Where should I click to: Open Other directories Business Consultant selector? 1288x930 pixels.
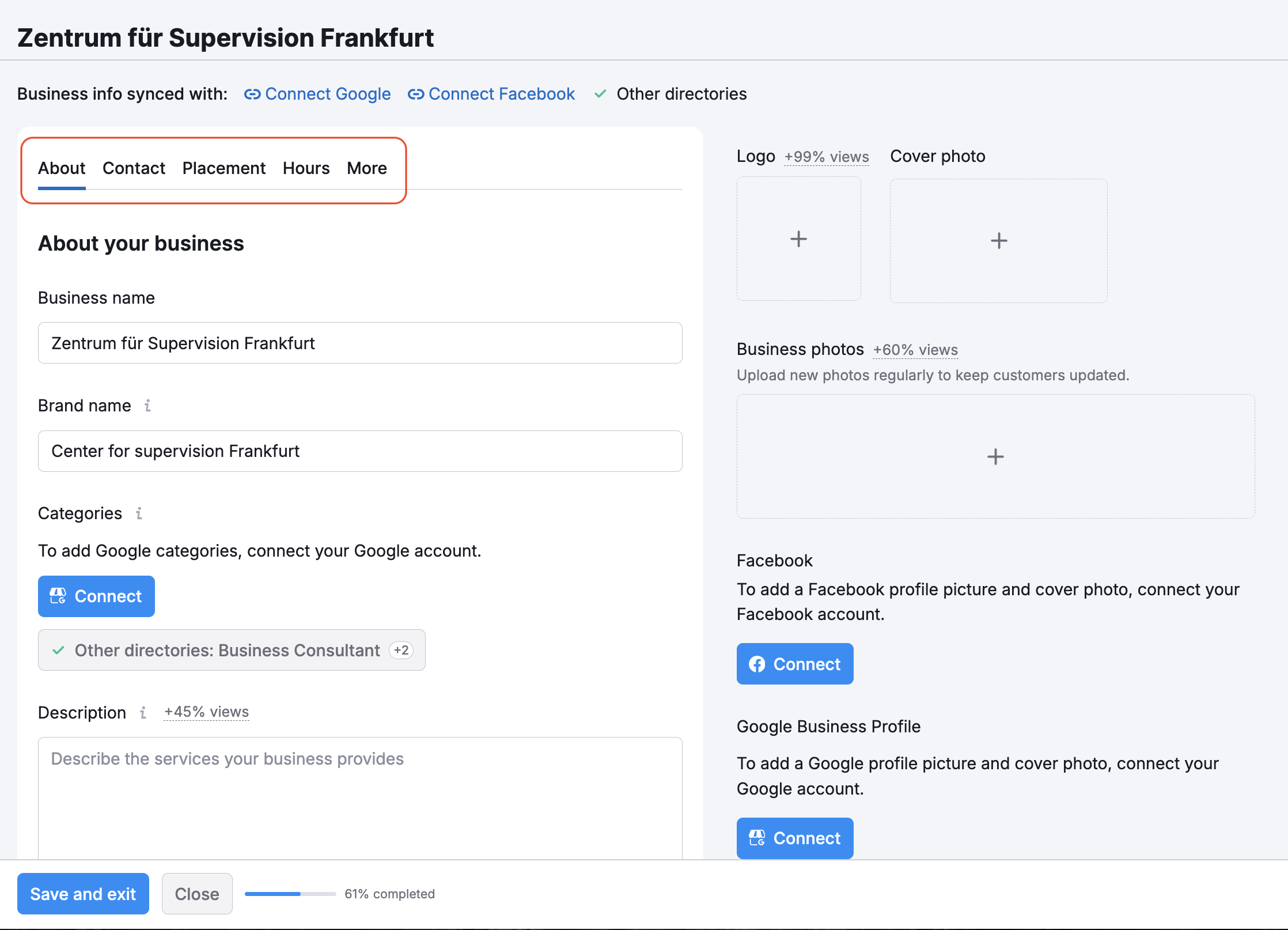(x=227, y=651)
